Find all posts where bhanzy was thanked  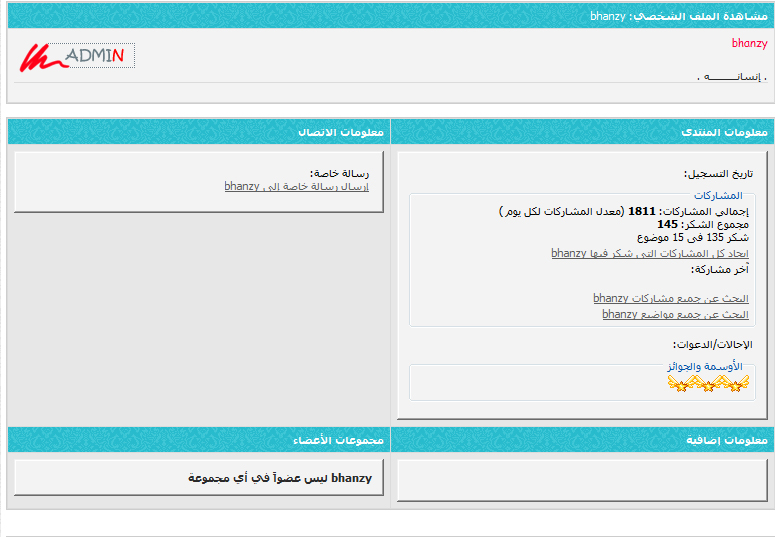click(649, 254)
